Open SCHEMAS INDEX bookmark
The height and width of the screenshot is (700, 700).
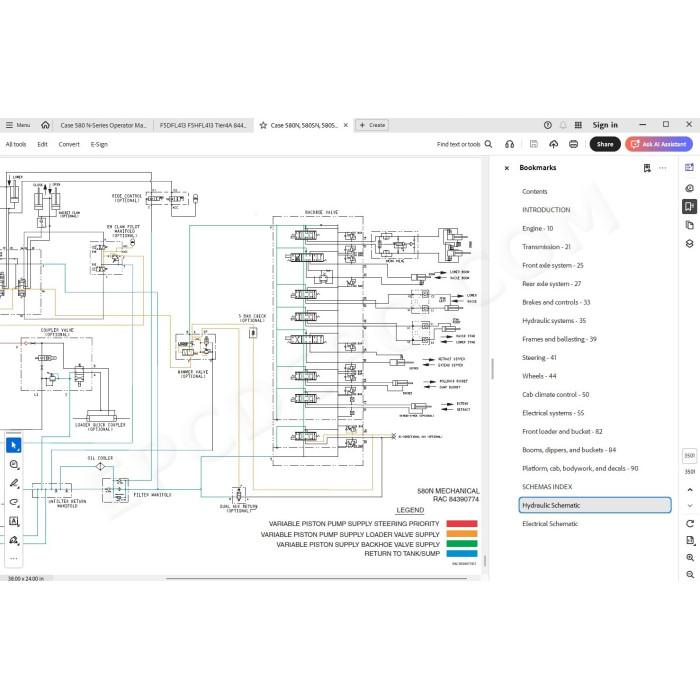(x=547, y=487)
